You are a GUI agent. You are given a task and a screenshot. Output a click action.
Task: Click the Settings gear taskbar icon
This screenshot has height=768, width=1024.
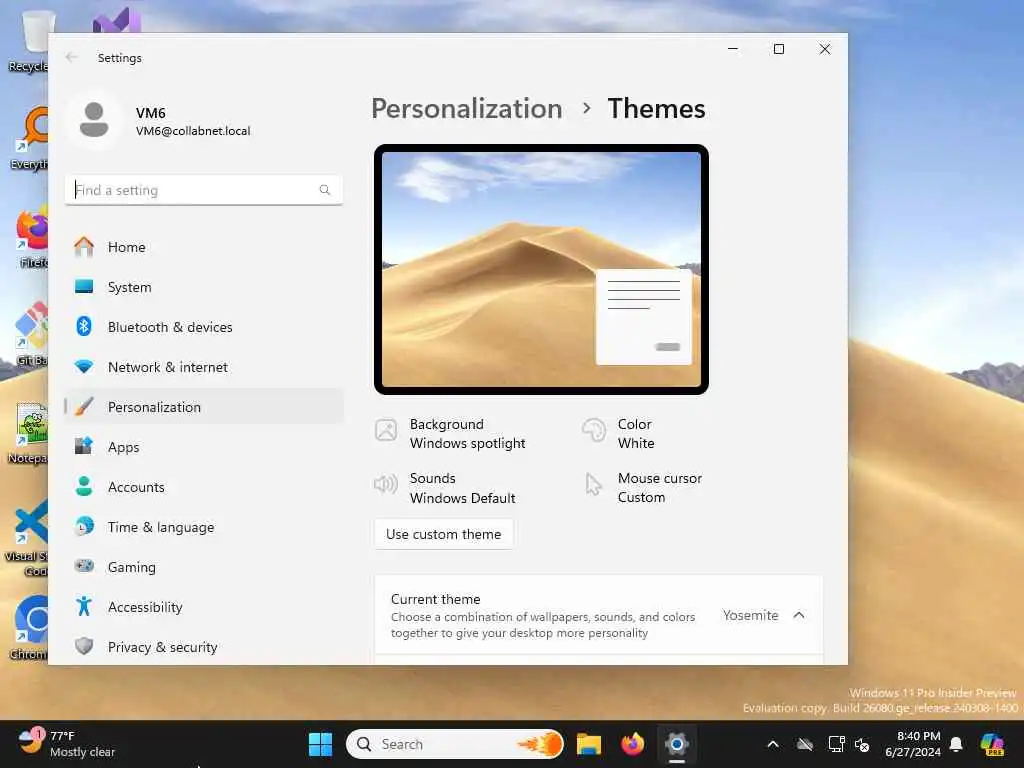click(x=677, y=744)
